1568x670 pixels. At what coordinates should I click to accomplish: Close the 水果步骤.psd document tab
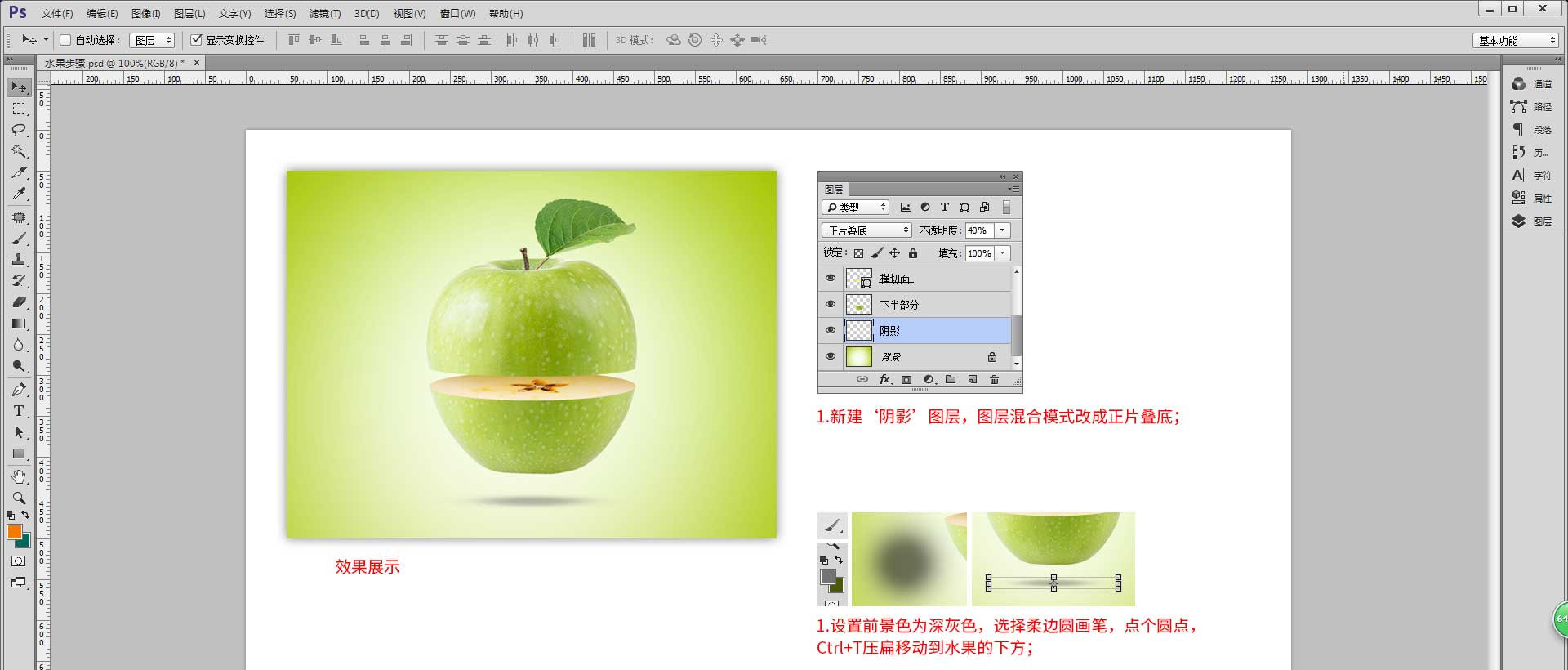point(197,62)
